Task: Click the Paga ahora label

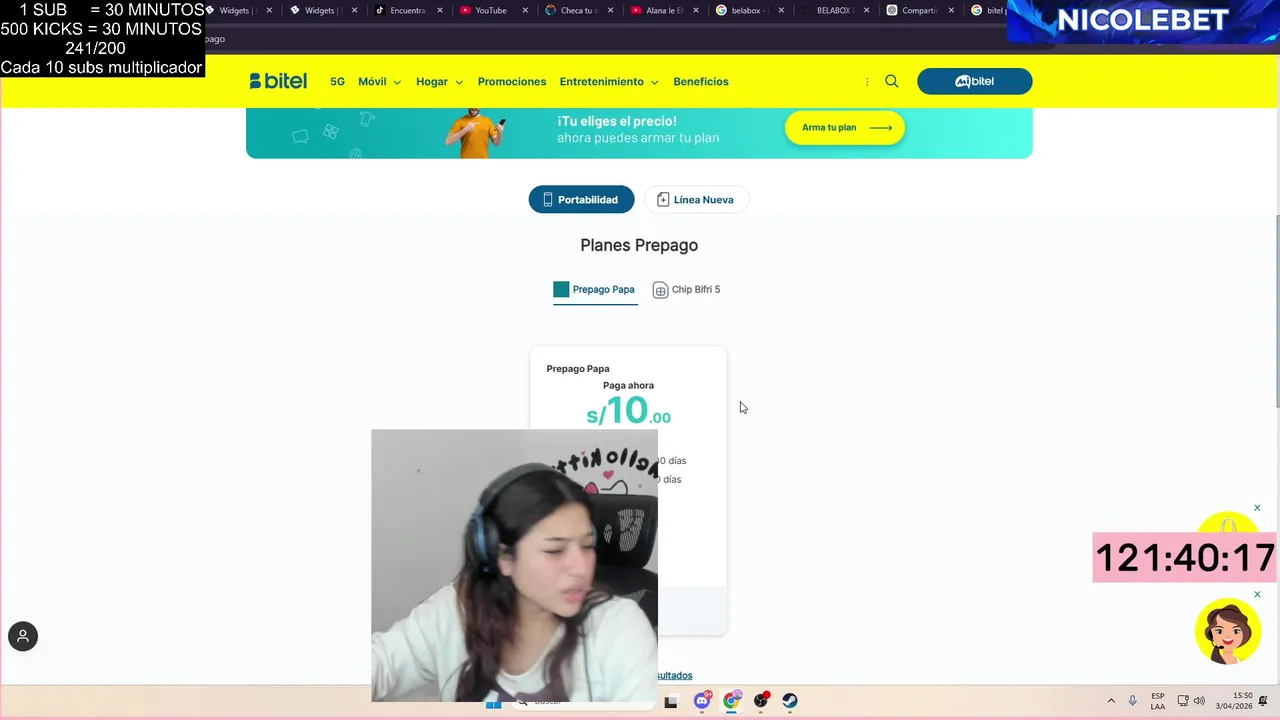Action: (628, 386)
